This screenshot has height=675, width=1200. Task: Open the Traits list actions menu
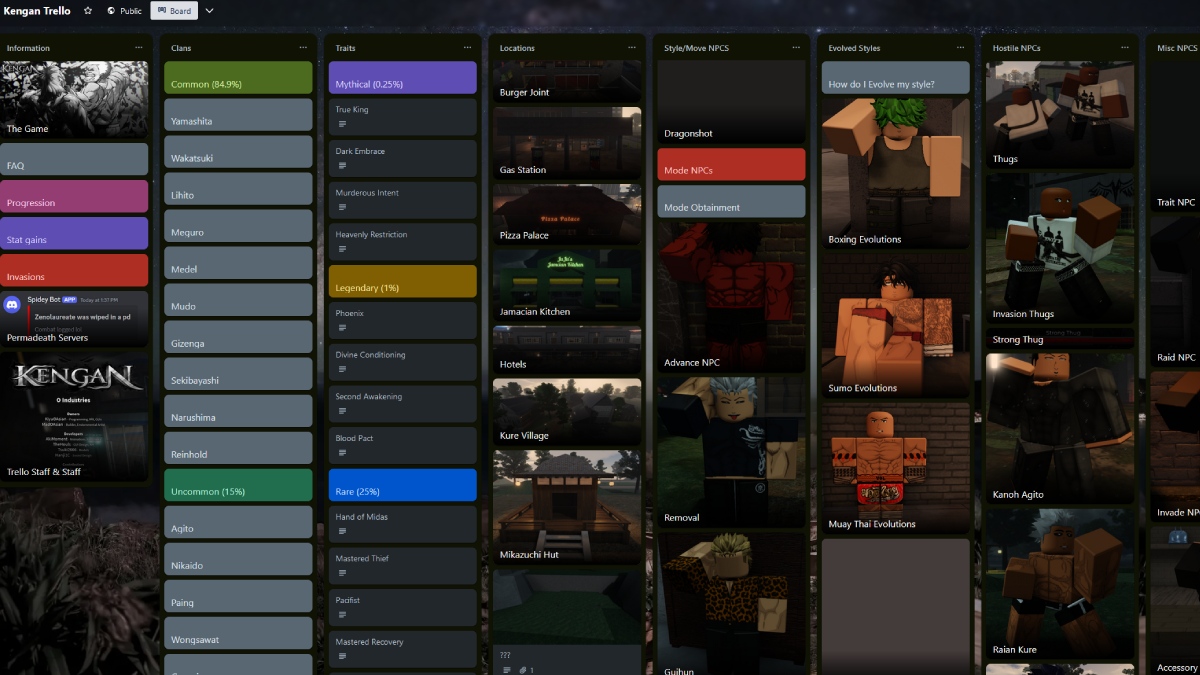click(468, 48)
